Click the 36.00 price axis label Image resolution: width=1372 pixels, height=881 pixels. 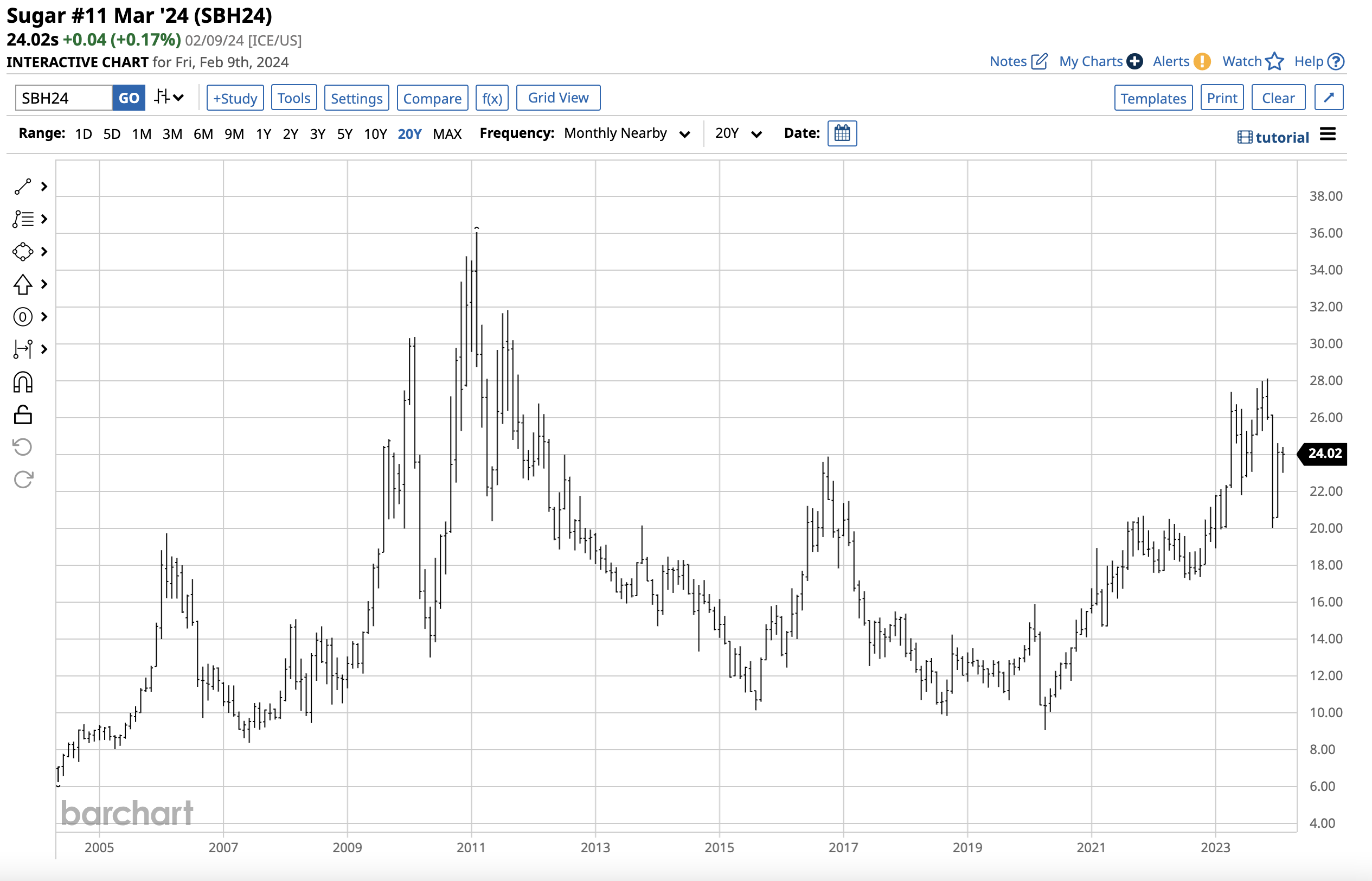click(1326, 233)
